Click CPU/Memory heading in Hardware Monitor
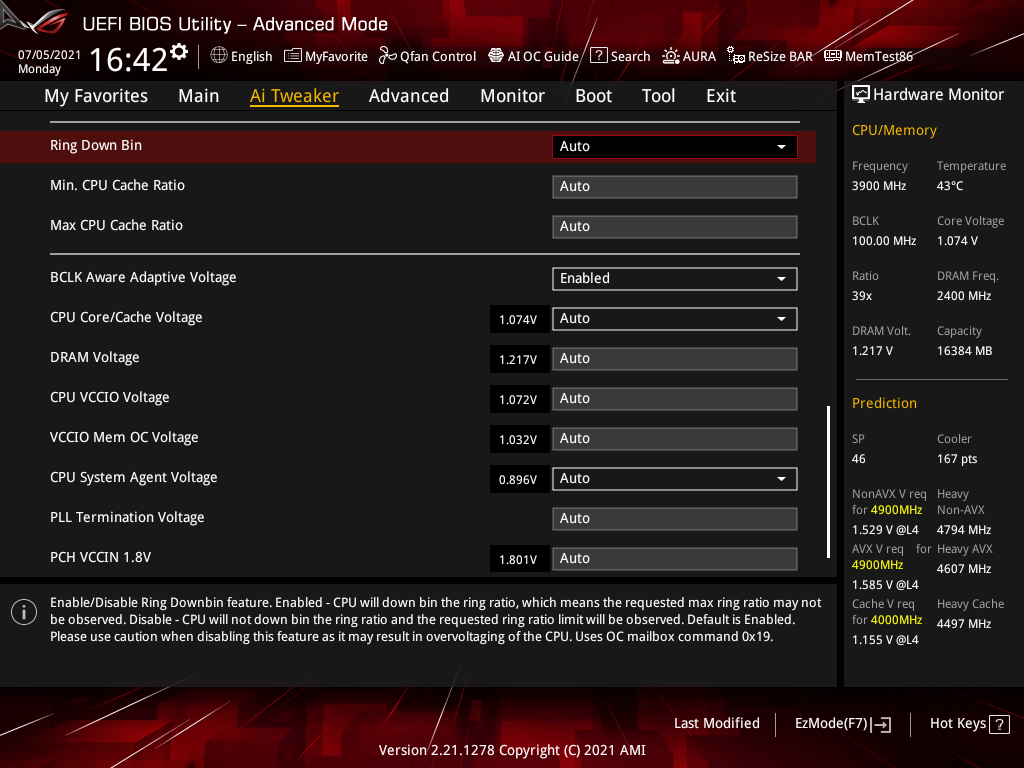The image size is (1024, 768). pyautogui.click(x=894, y=131)
